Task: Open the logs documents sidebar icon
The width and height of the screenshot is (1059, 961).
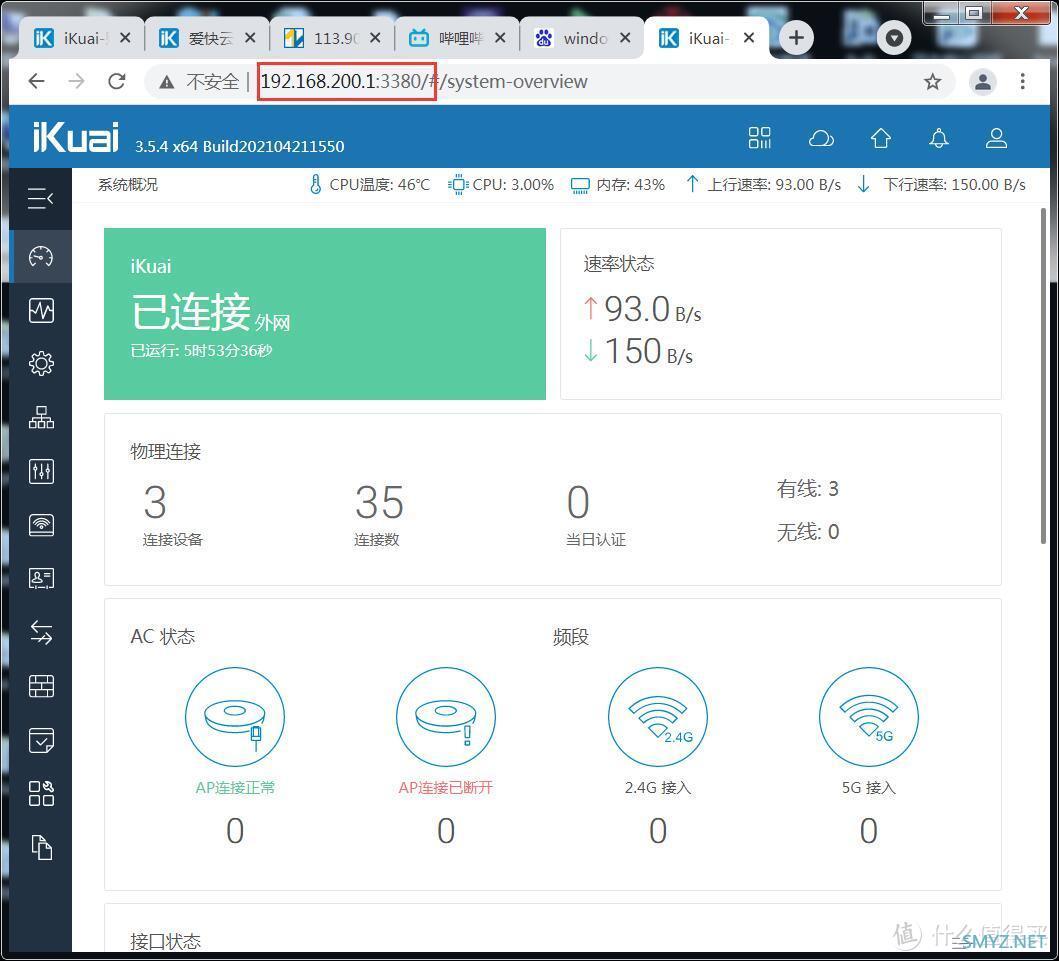Action: click(x=41, y=848)
